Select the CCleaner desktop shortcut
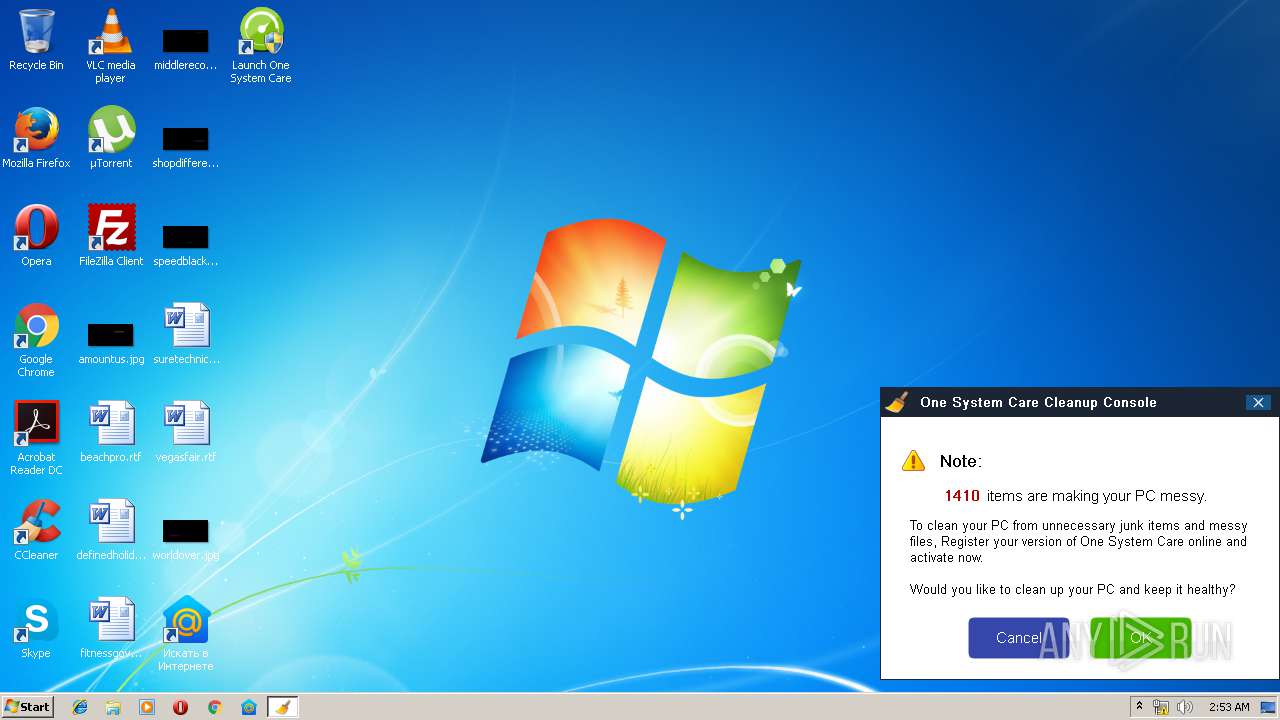The width and height of the screenshot is (1280, 720). click(x=36, y=530)
